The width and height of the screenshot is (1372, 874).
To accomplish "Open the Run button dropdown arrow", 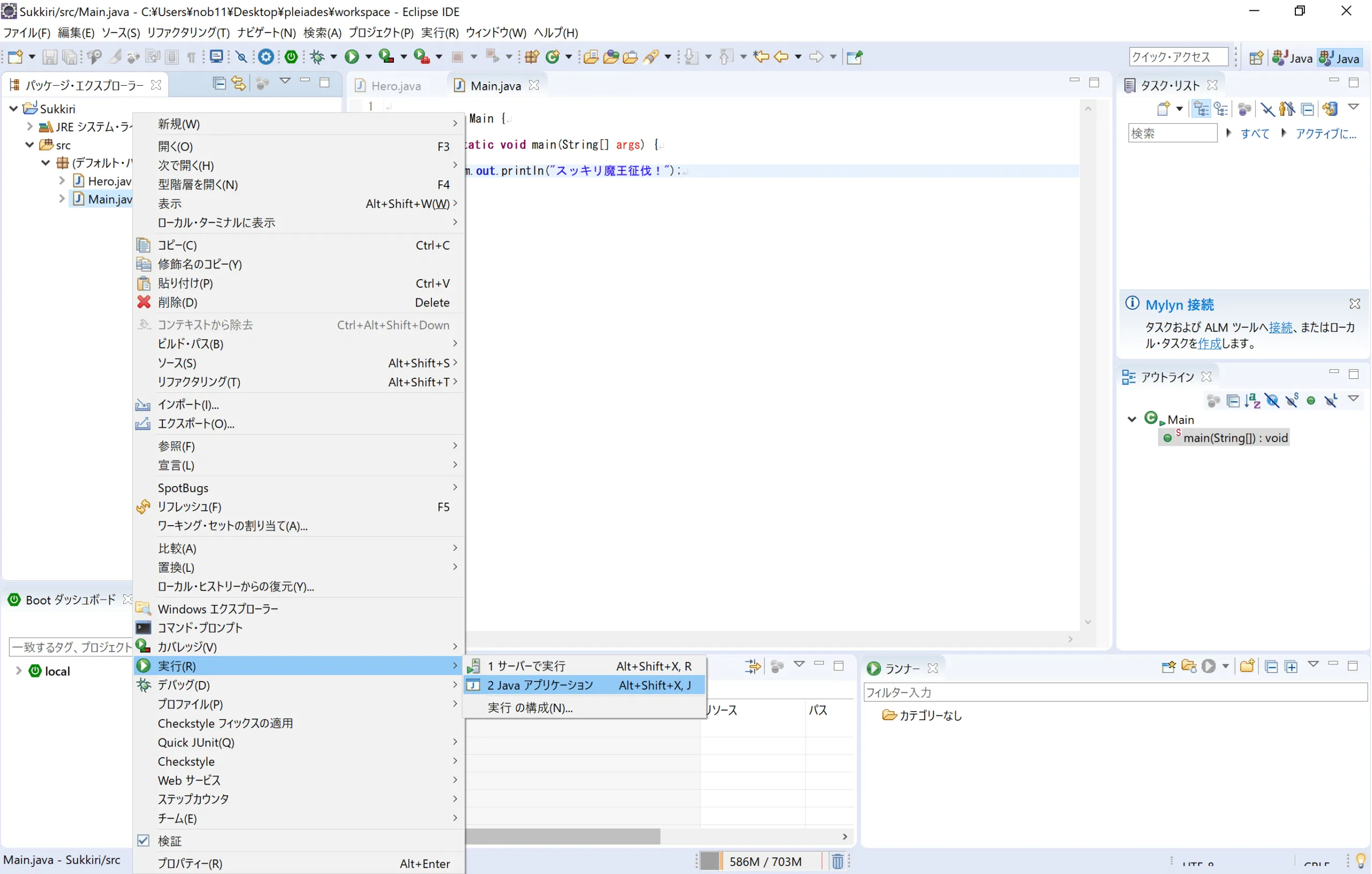I will click(x=369, y=57).
